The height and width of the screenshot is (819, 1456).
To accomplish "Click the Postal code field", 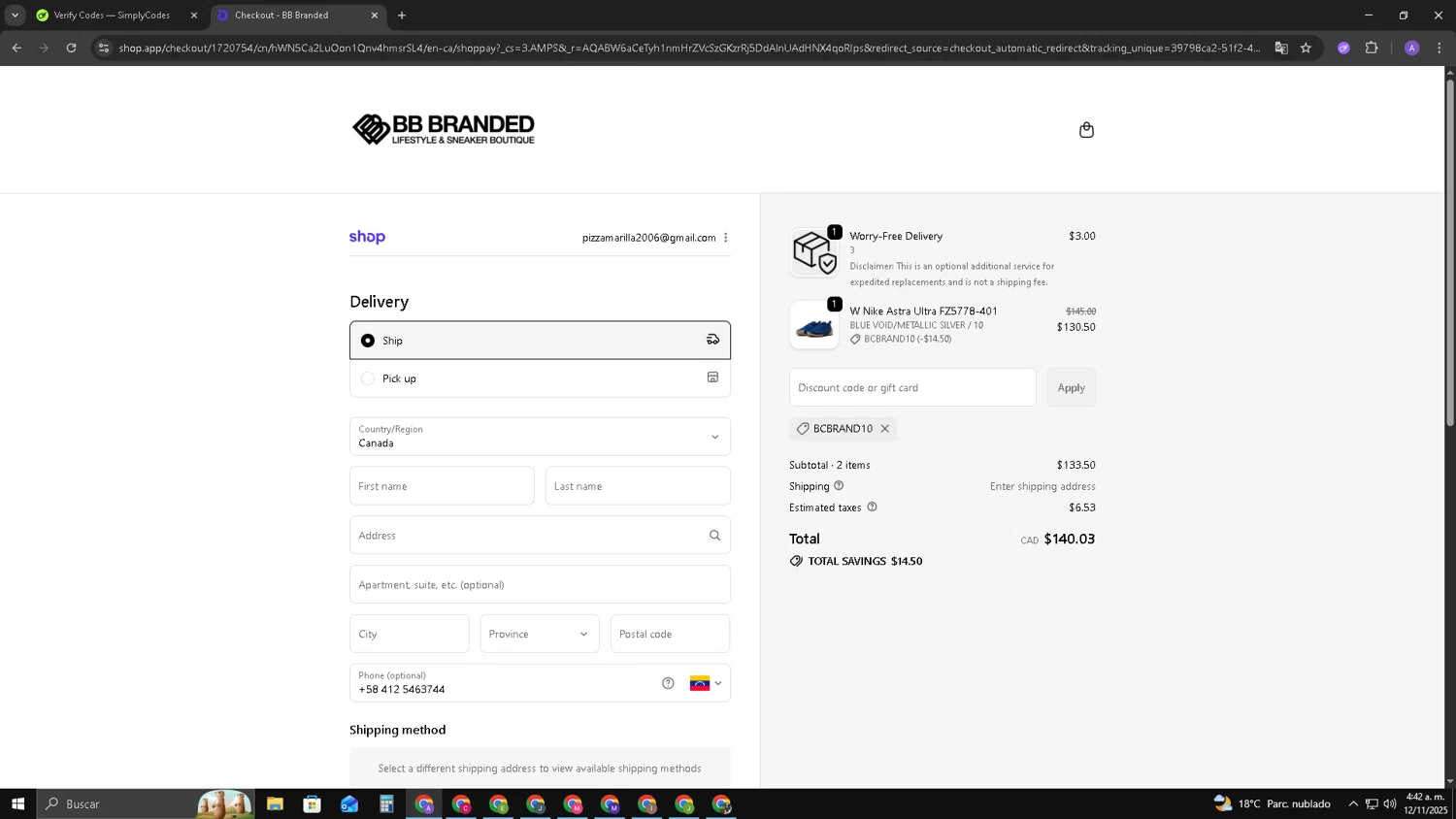I will click(670, 634).
